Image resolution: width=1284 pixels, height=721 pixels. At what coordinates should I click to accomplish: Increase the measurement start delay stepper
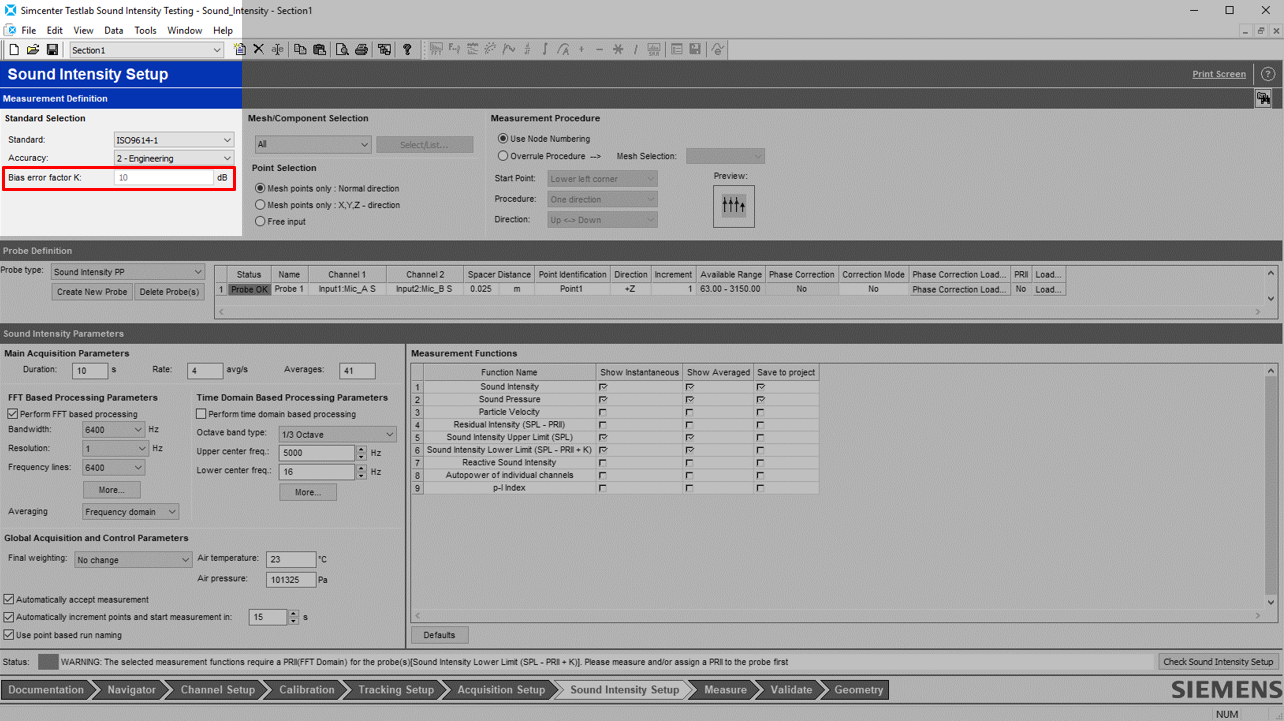coord(293,613)
